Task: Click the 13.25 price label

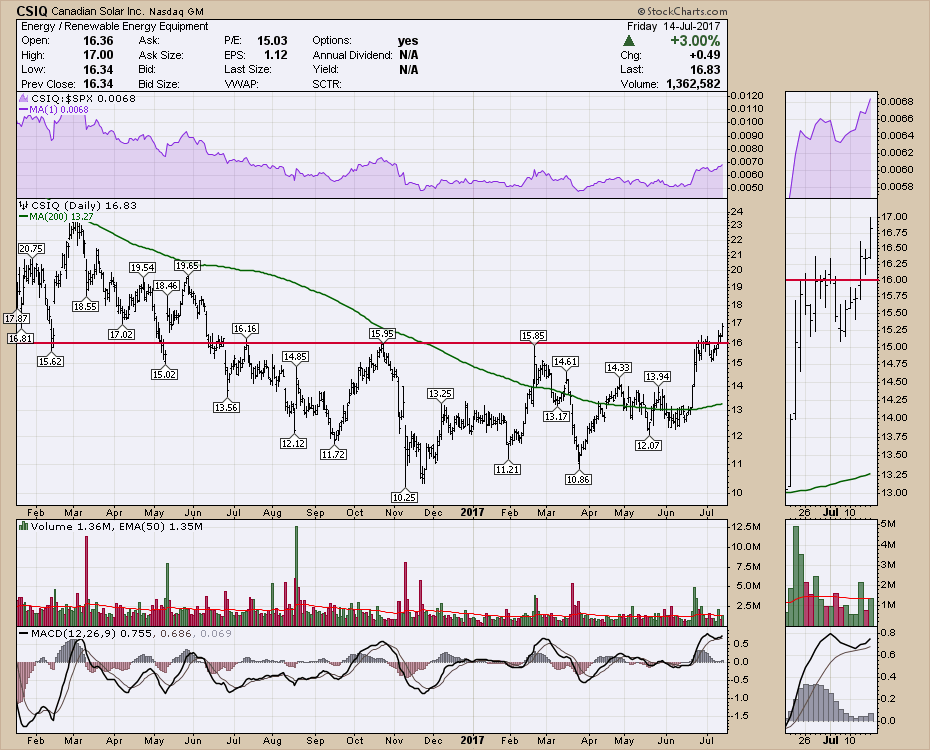Action: click(441, 393)
